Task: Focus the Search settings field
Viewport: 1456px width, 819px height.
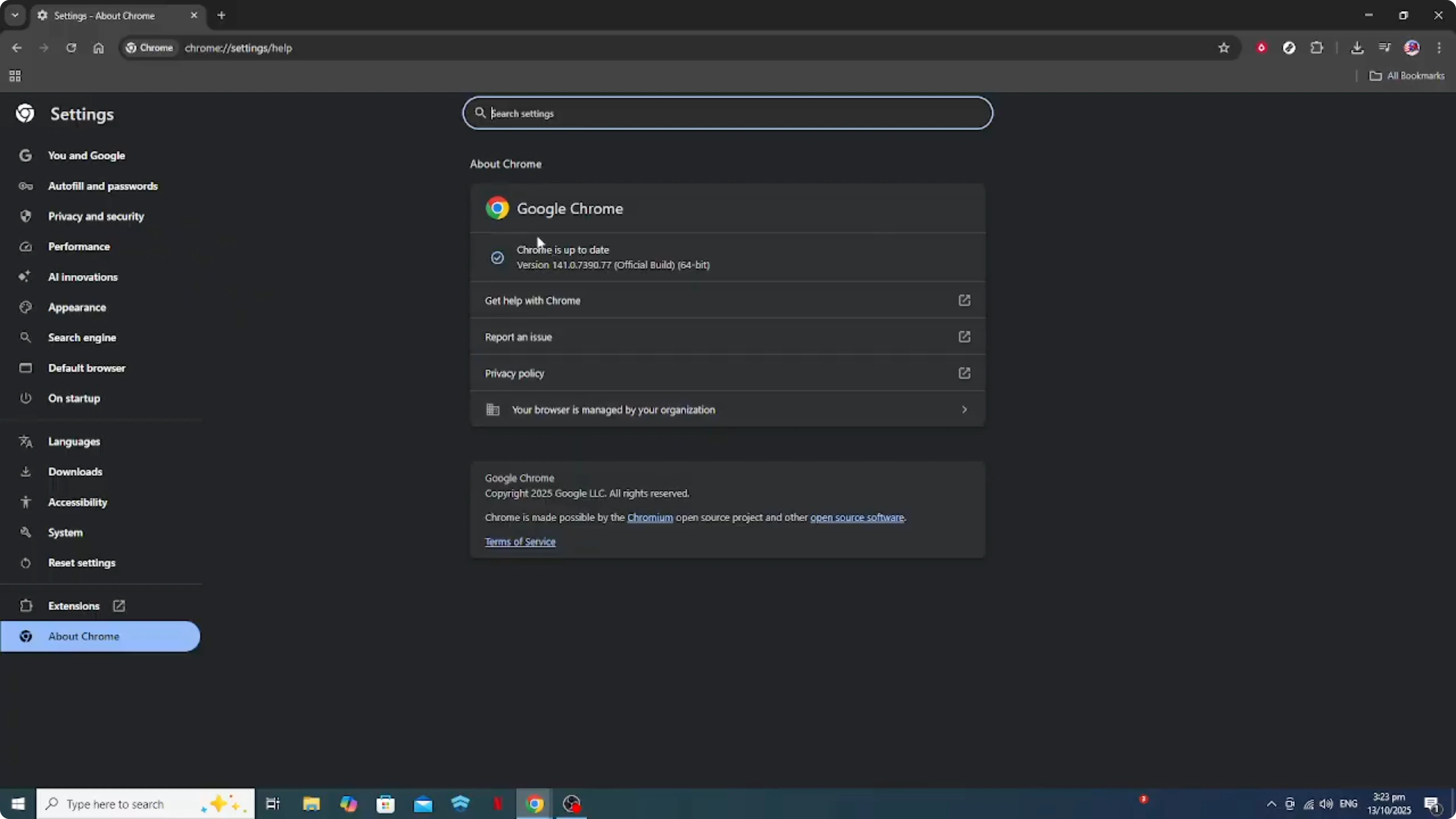Action: [x=728, y=113]
